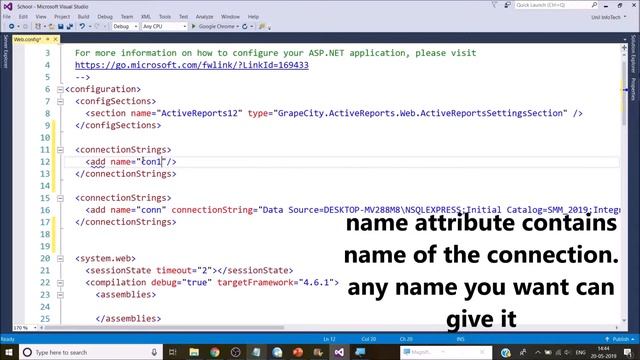Click the Save icon in the toolbar
640x360 pixels.
tap(60, 27)
